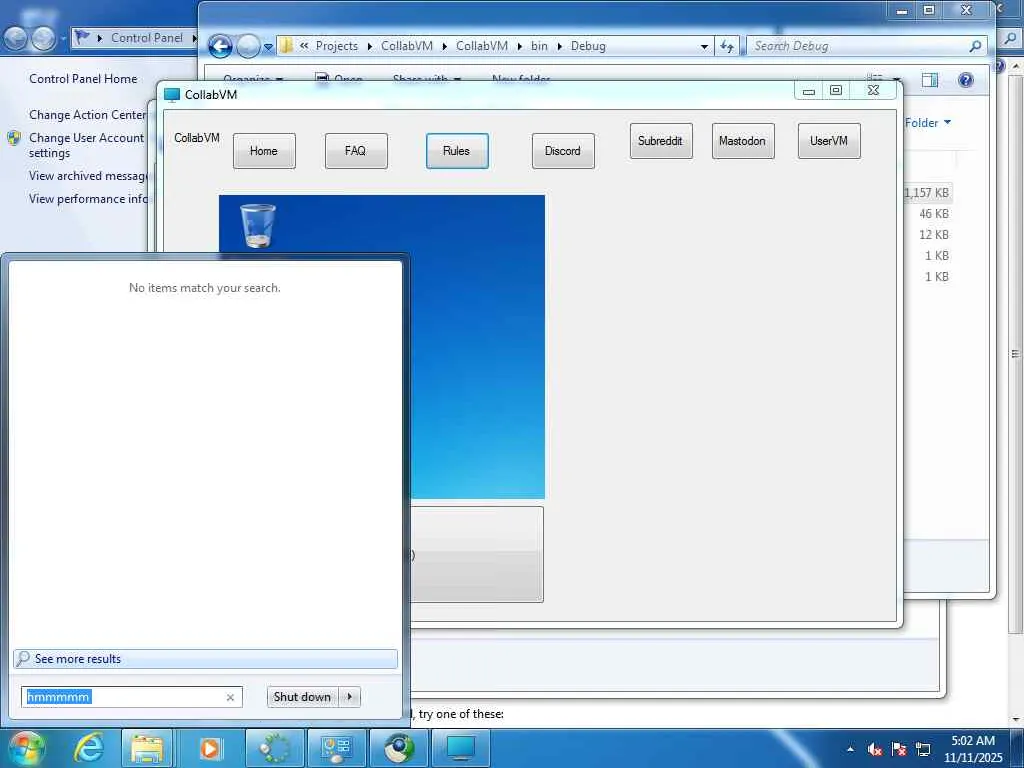Screen dimensions: 1024x768
Task: Go forward in Control Panel window
Action: click(x=43, y=39)
